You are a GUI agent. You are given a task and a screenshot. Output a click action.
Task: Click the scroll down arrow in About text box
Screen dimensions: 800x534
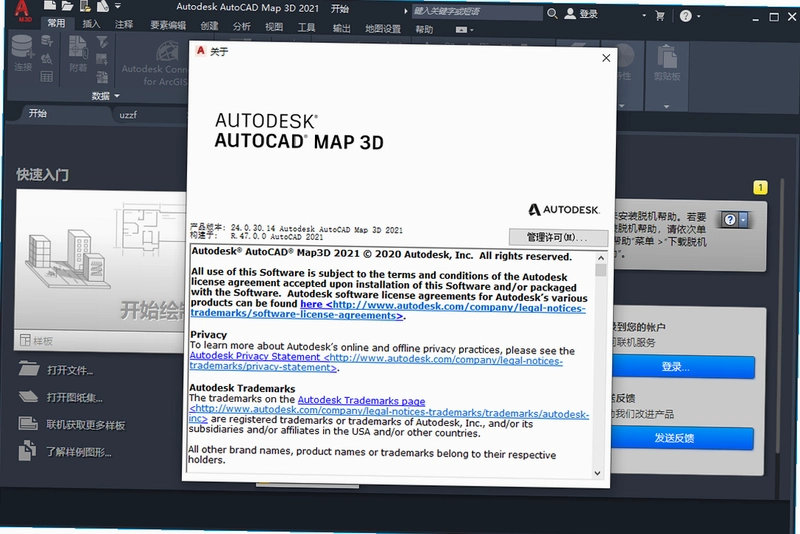pyautogui.click(x=597, y=473)
